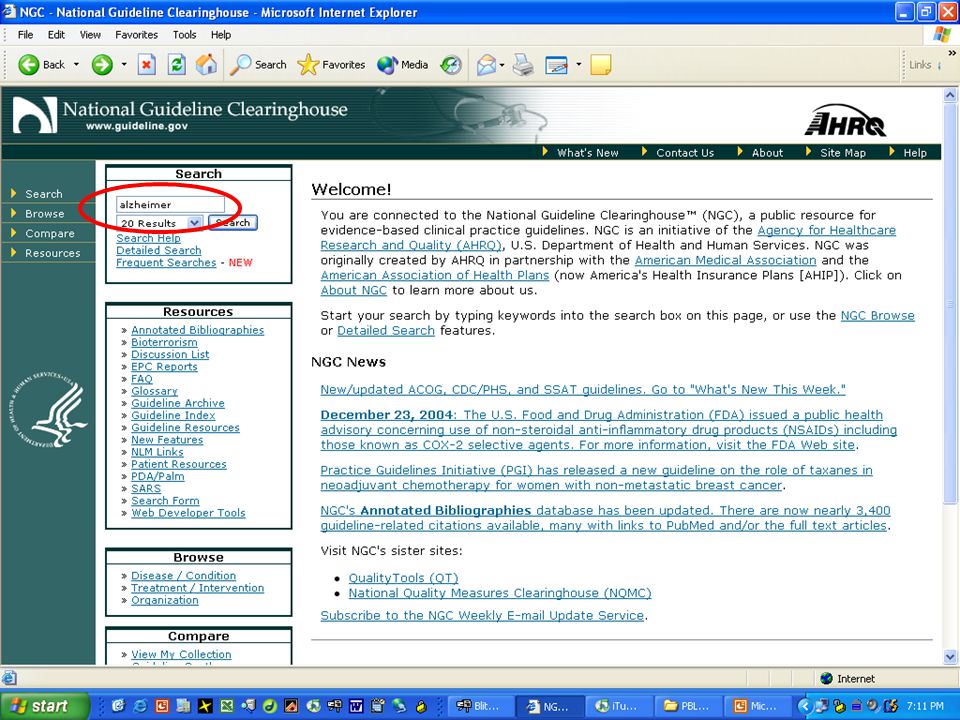Open the Glossary resource link
Viewport: 960px width, 720px height.
point(154,391)
